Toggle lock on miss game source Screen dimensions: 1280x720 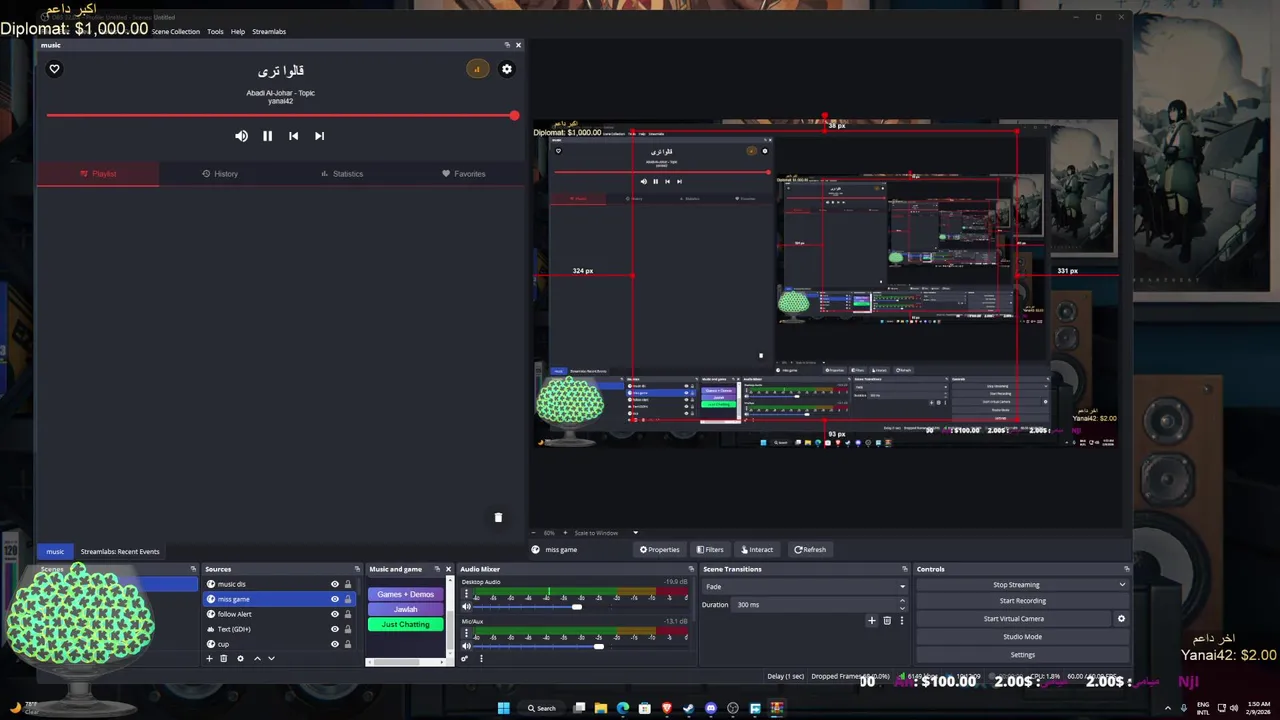click(x=348, y=599)
